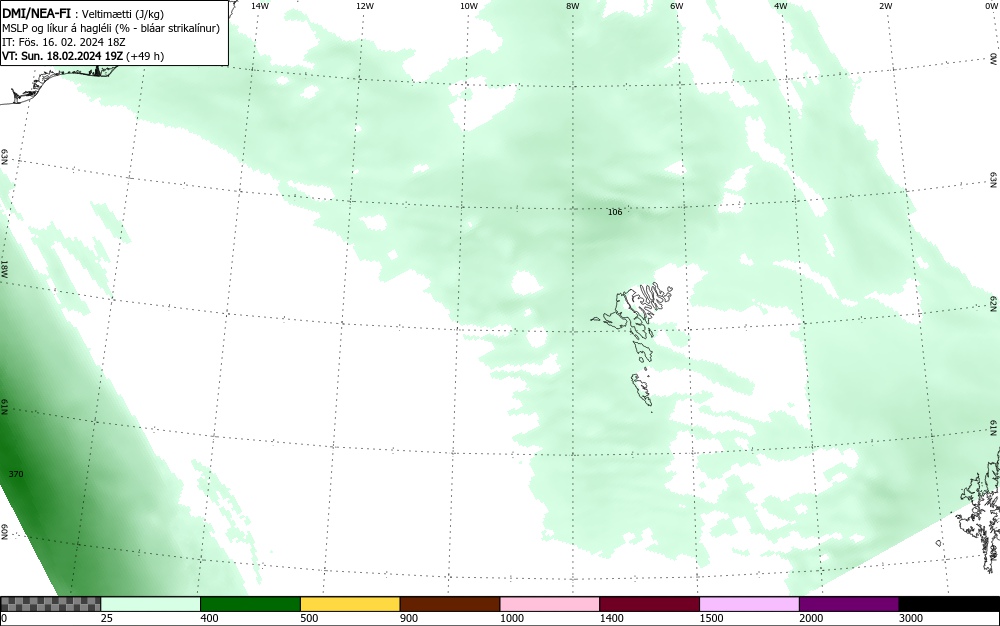Screen dimensions: 1000x626
Task: Click legend tick value 2000
Action: pos(811,618)
